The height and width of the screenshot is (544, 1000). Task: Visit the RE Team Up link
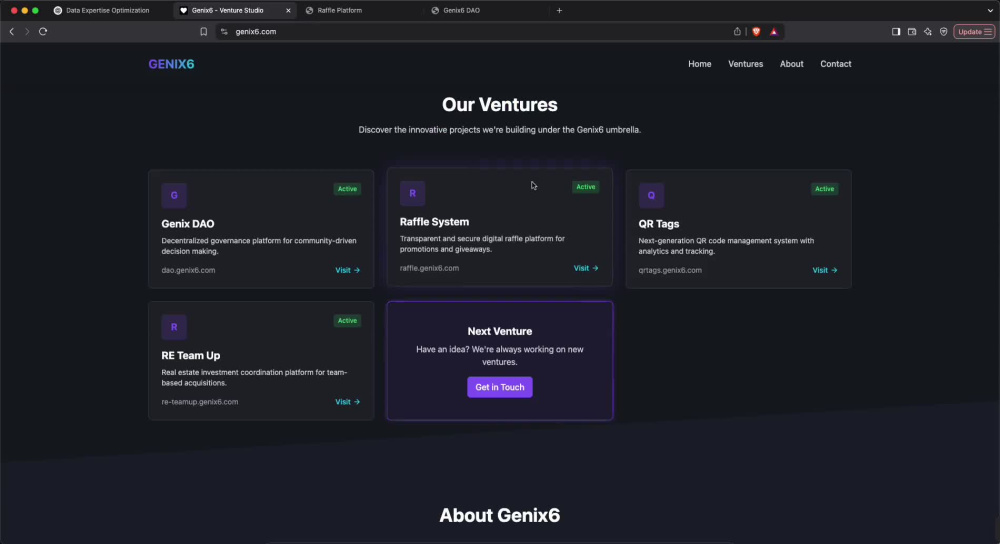[348, 402]
